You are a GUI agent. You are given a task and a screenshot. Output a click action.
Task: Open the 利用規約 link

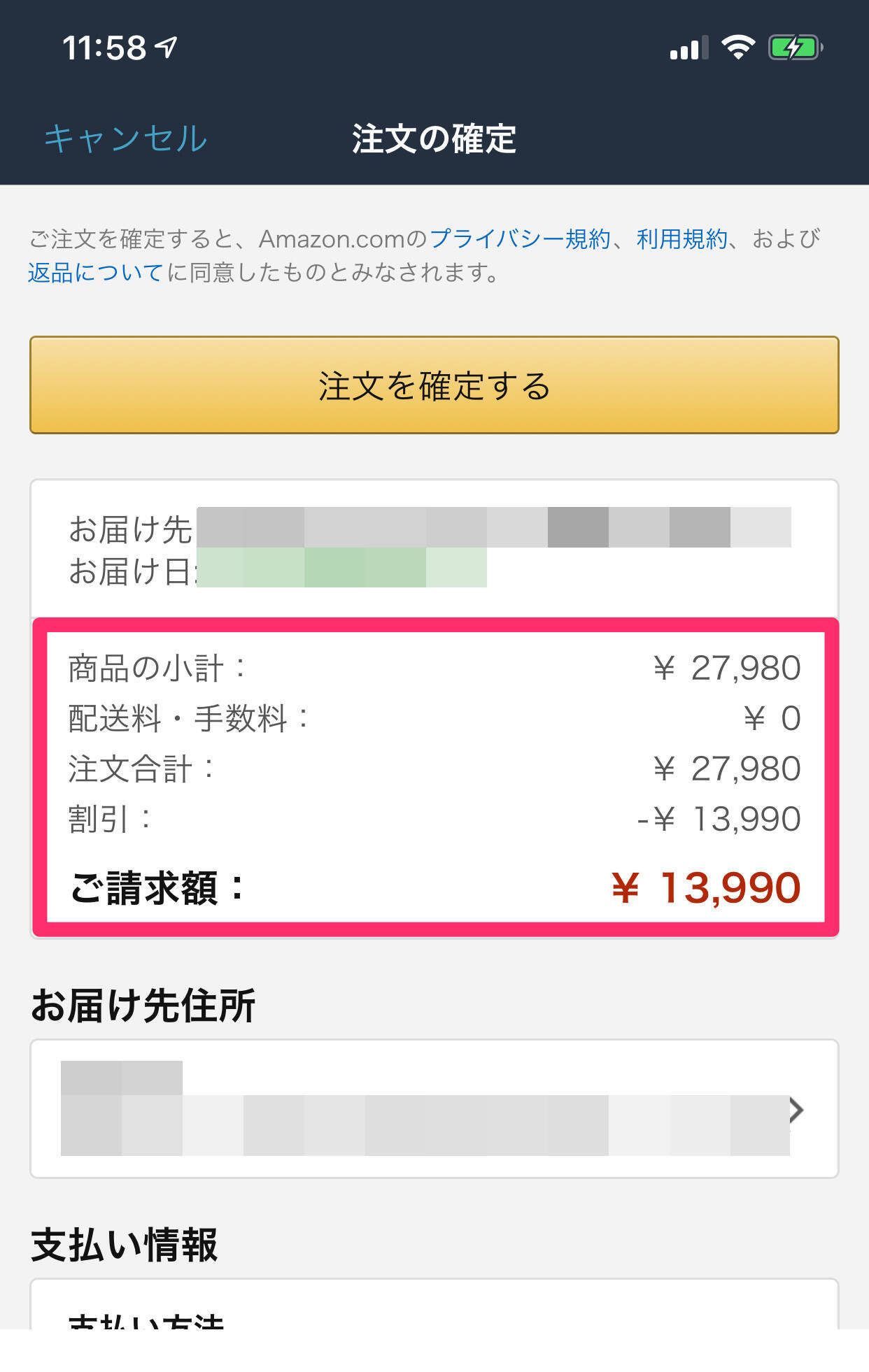[681, 239]
